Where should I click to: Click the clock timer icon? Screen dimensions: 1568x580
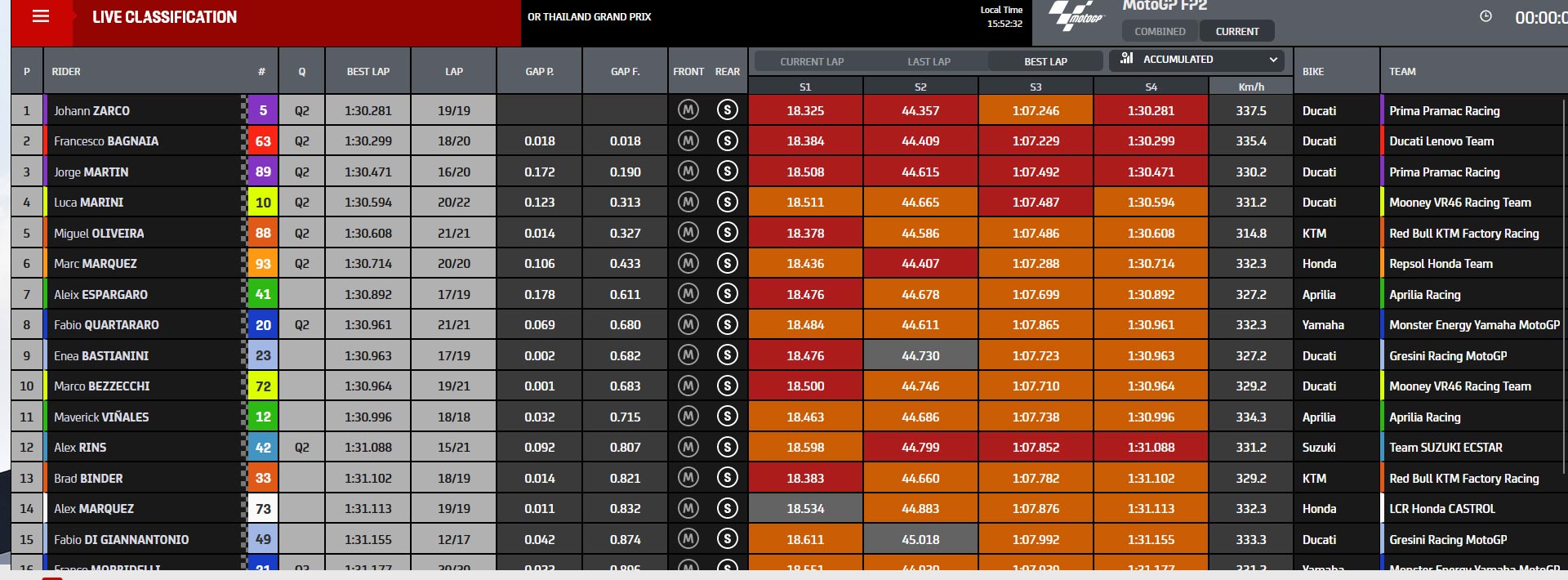1486,16
